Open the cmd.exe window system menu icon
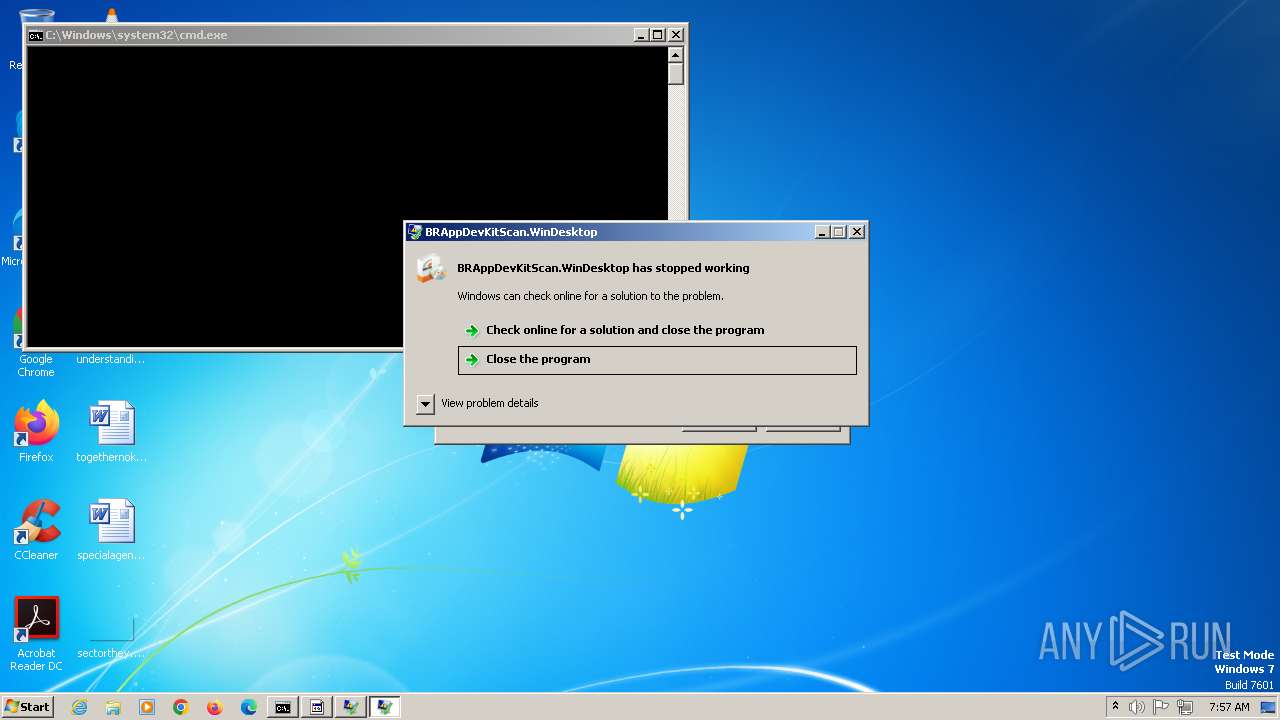Screen dimensions: 1280x720 pos(35,35)
